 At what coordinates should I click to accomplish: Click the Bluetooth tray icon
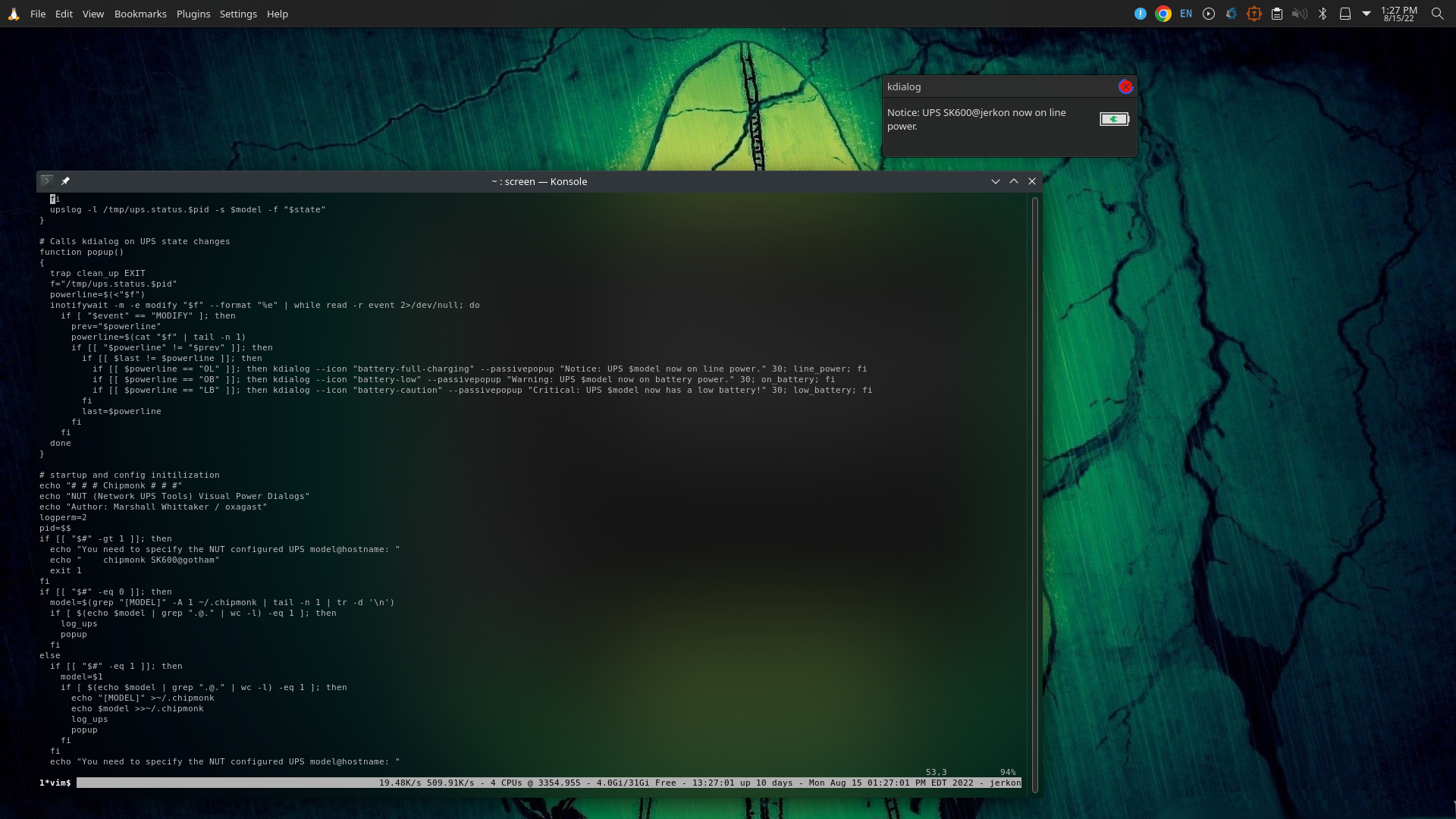[1323, 14]
